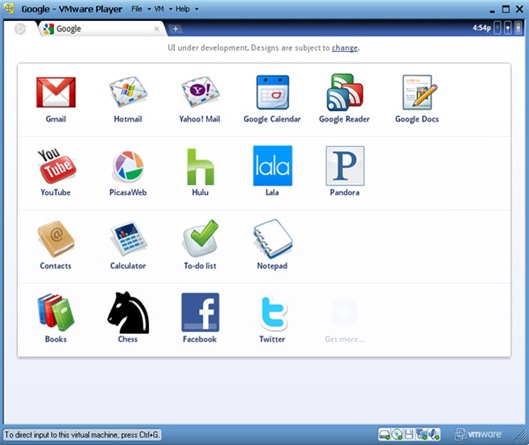The image size is (529, 445).
Task: Click the hard disk device icon in VMware status bar
Action: click(384, 434)
